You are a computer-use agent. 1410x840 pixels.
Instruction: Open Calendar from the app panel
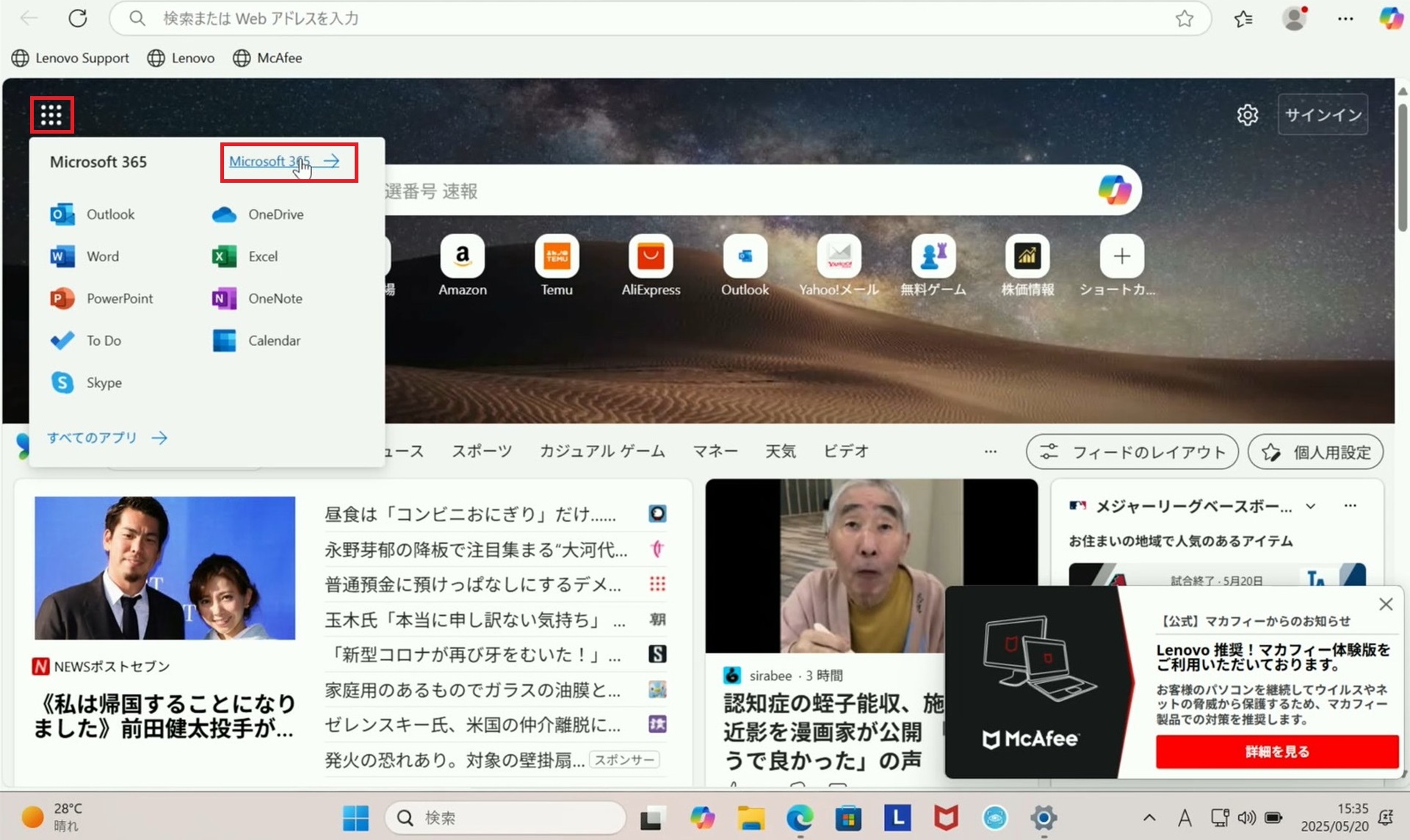tap(256, 340)
